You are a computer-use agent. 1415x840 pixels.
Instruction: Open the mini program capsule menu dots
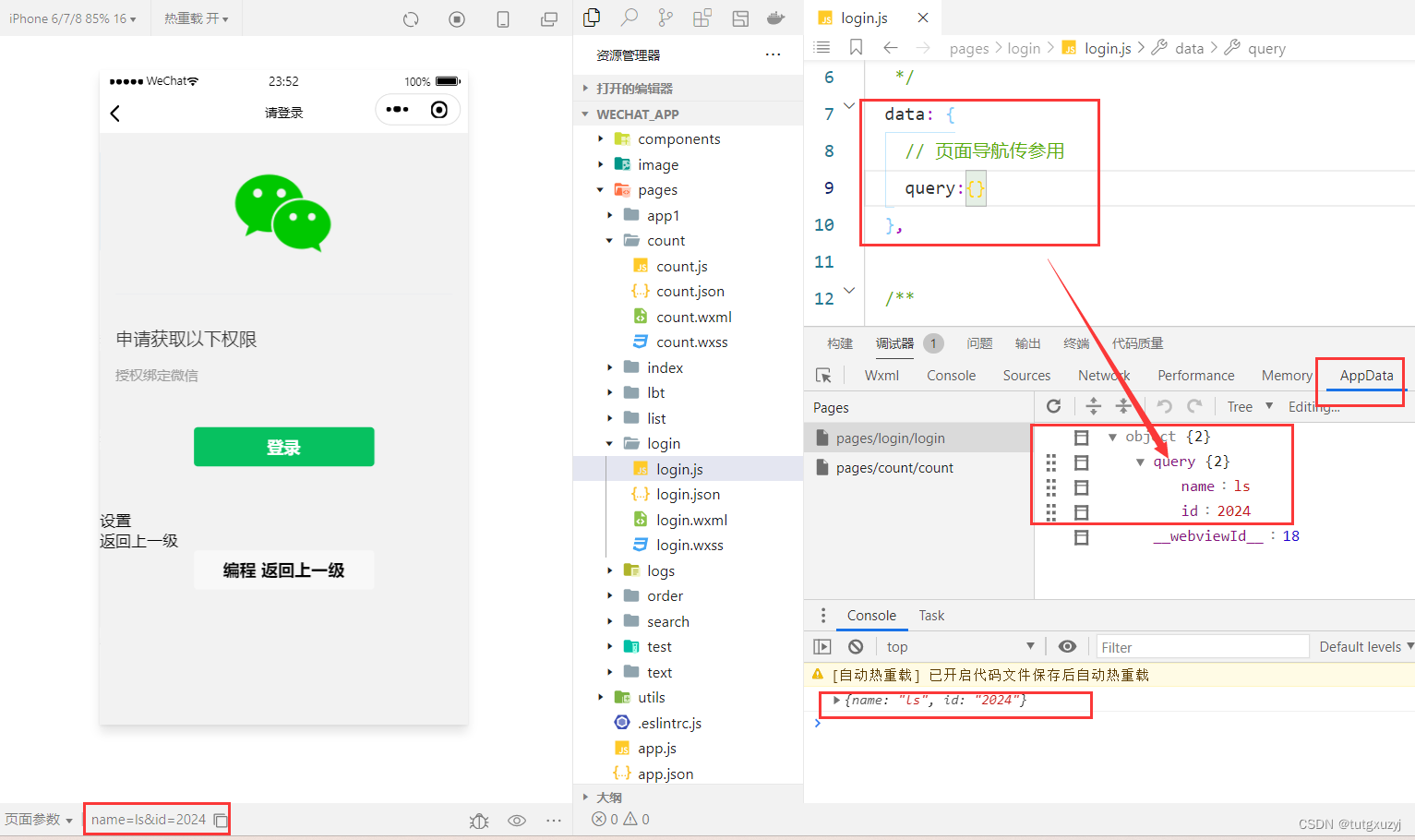[x=397, y=110]
